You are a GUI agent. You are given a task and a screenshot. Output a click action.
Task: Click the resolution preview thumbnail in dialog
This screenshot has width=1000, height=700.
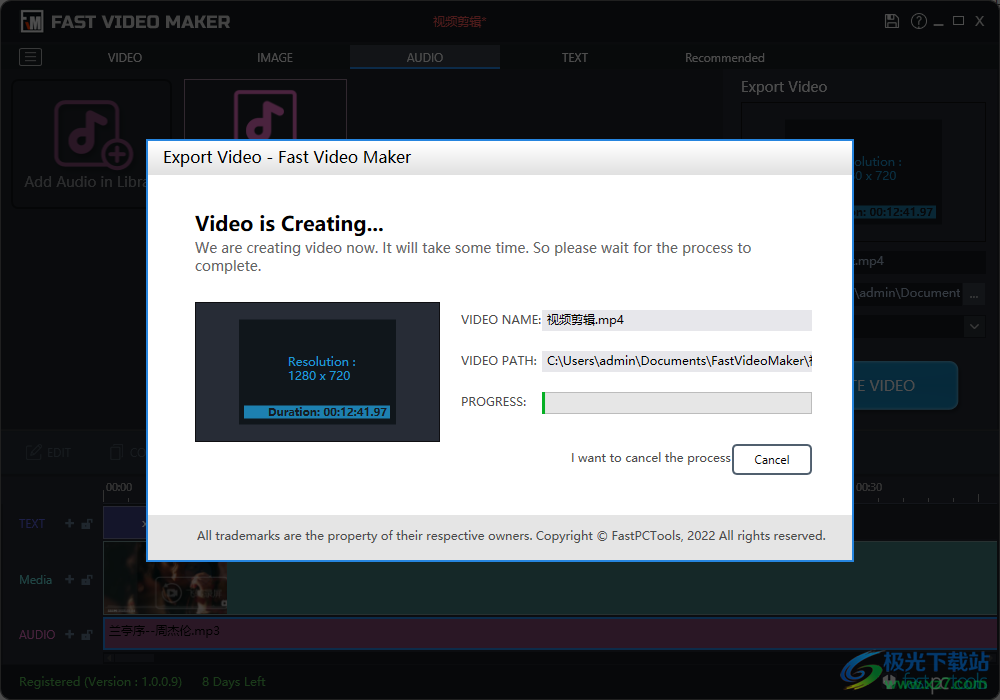[317, 372]
